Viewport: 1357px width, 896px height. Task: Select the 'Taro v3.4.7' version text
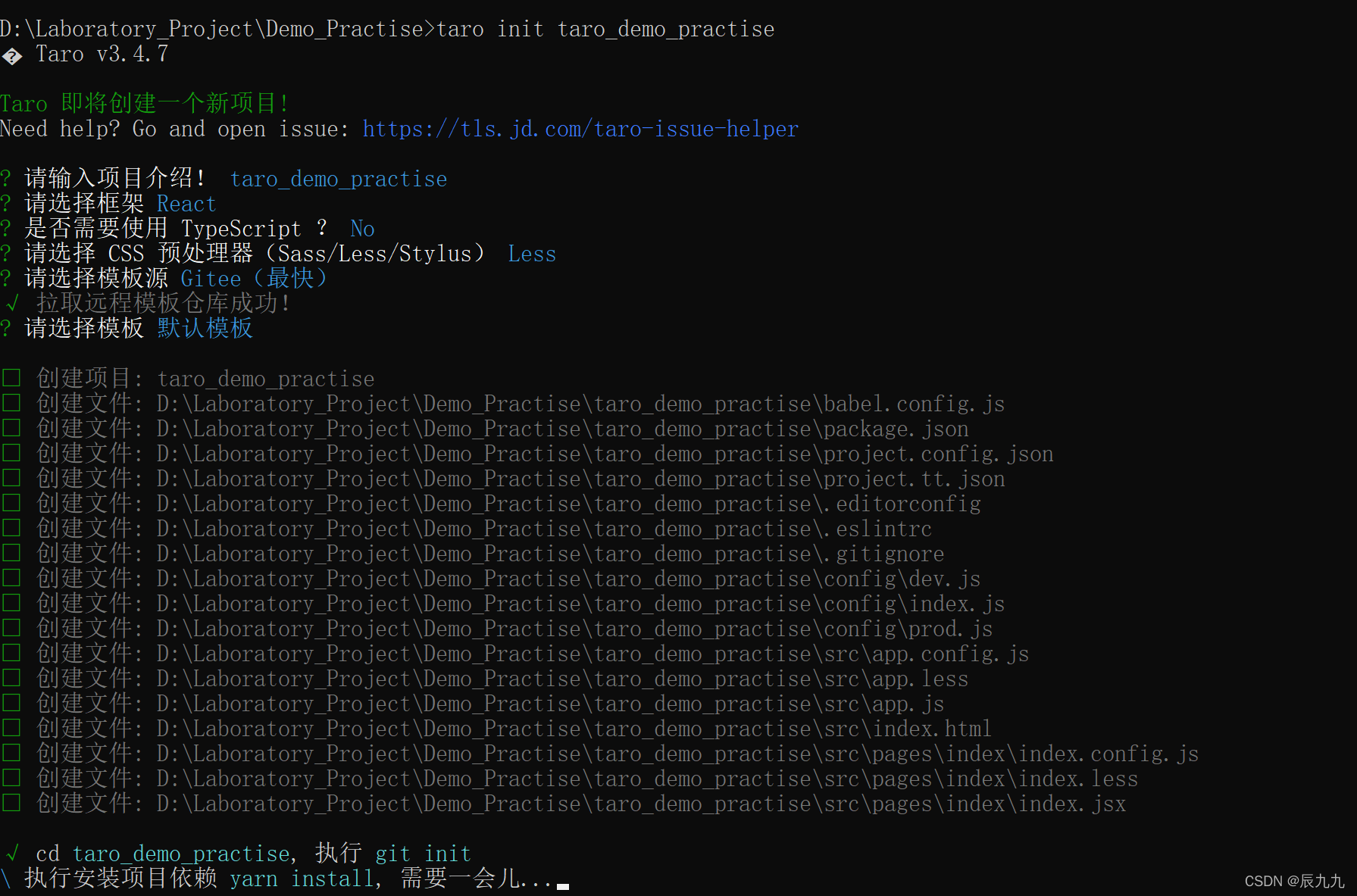click(x=102, y=55)
